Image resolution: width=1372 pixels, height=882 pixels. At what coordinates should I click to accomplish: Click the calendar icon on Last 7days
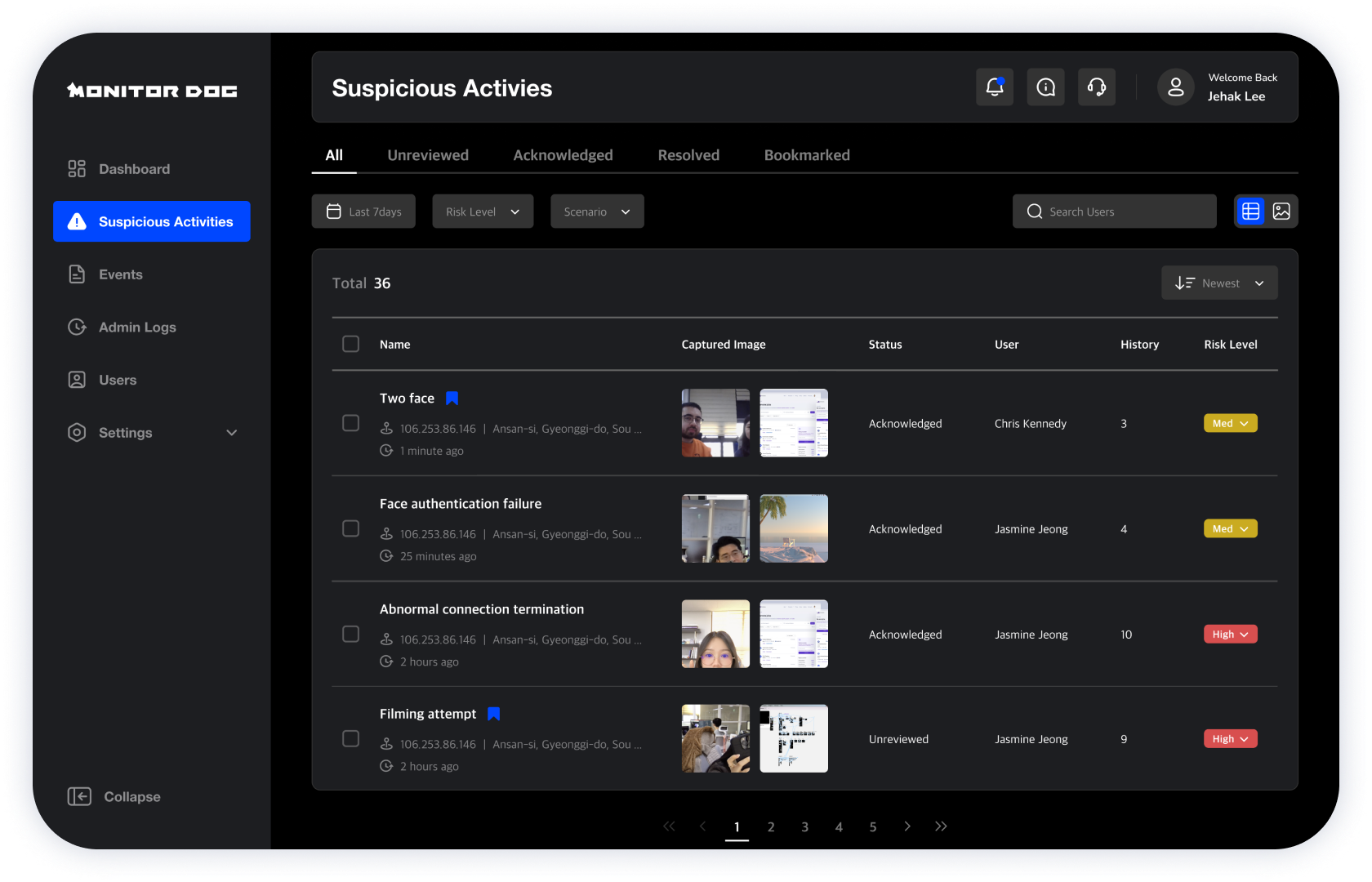click(x=334, y=212)
